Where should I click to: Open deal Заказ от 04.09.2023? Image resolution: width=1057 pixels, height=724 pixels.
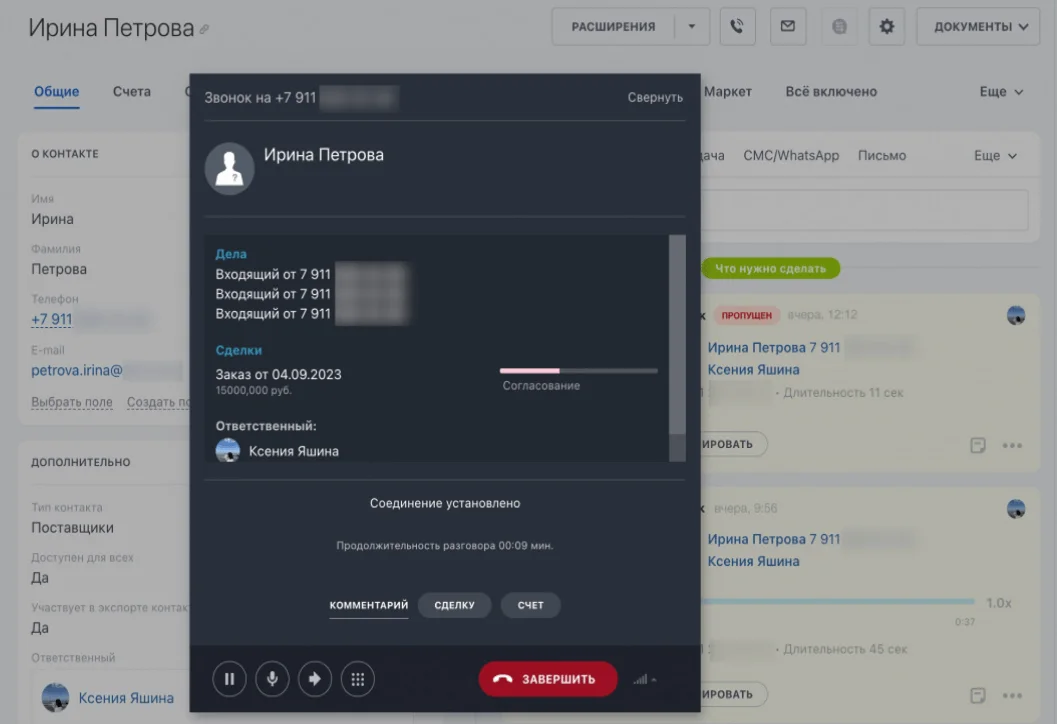[x=278, y=374]
